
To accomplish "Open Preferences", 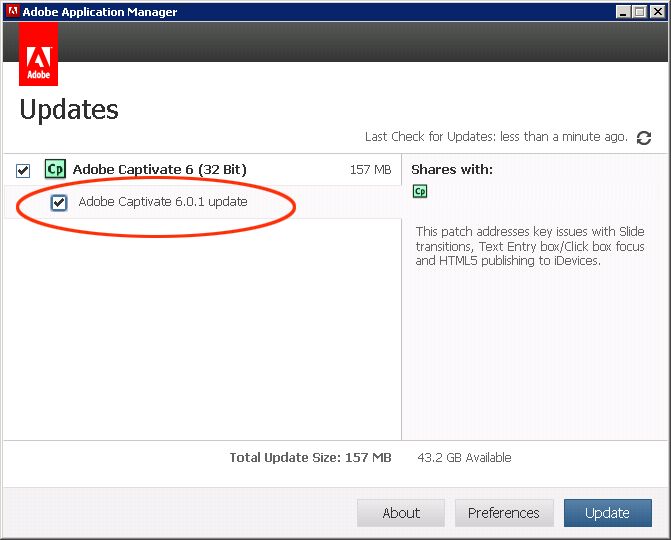I will (x=504, y=513).
